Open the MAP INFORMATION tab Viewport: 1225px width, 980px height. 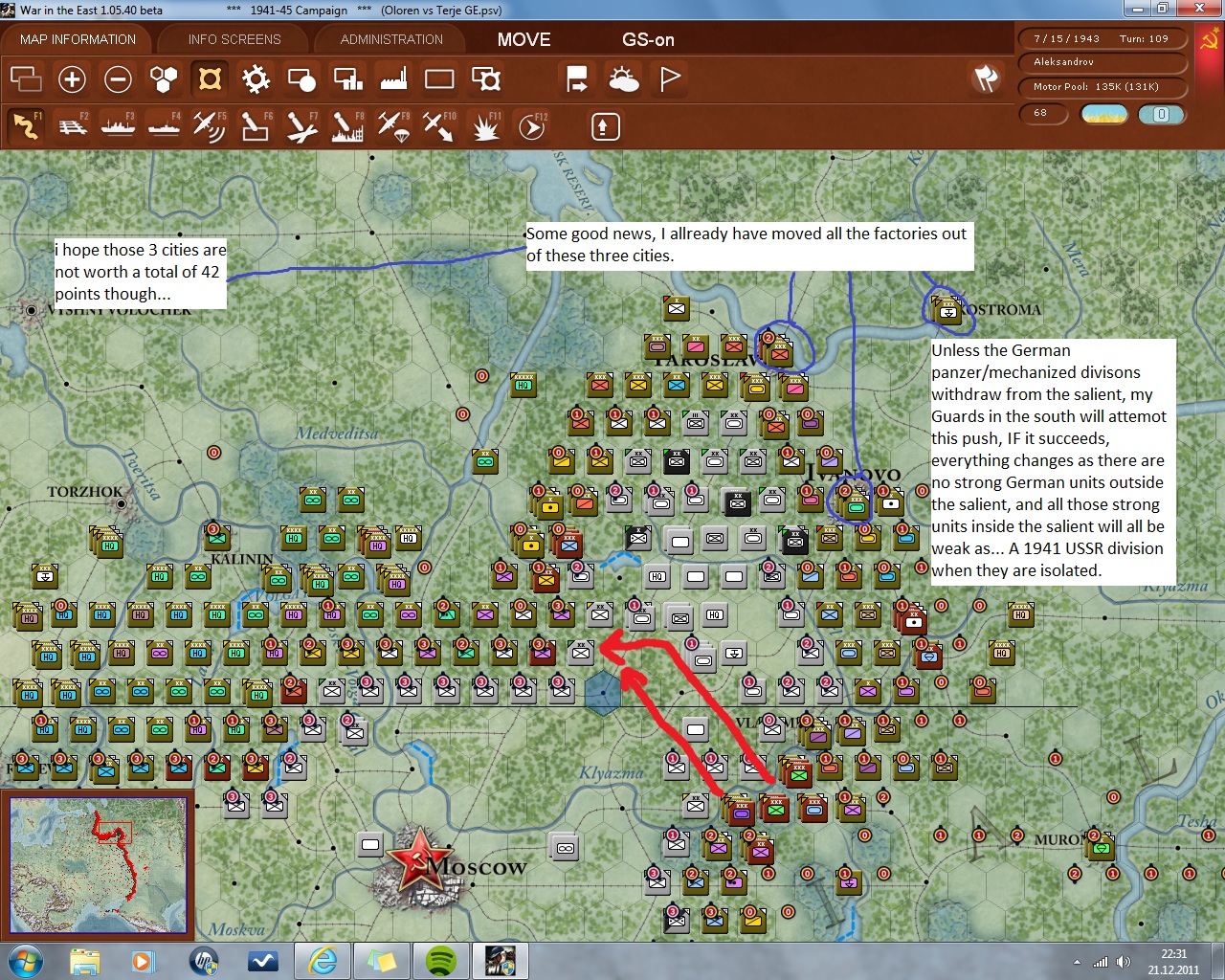click(x=78, y=39)
